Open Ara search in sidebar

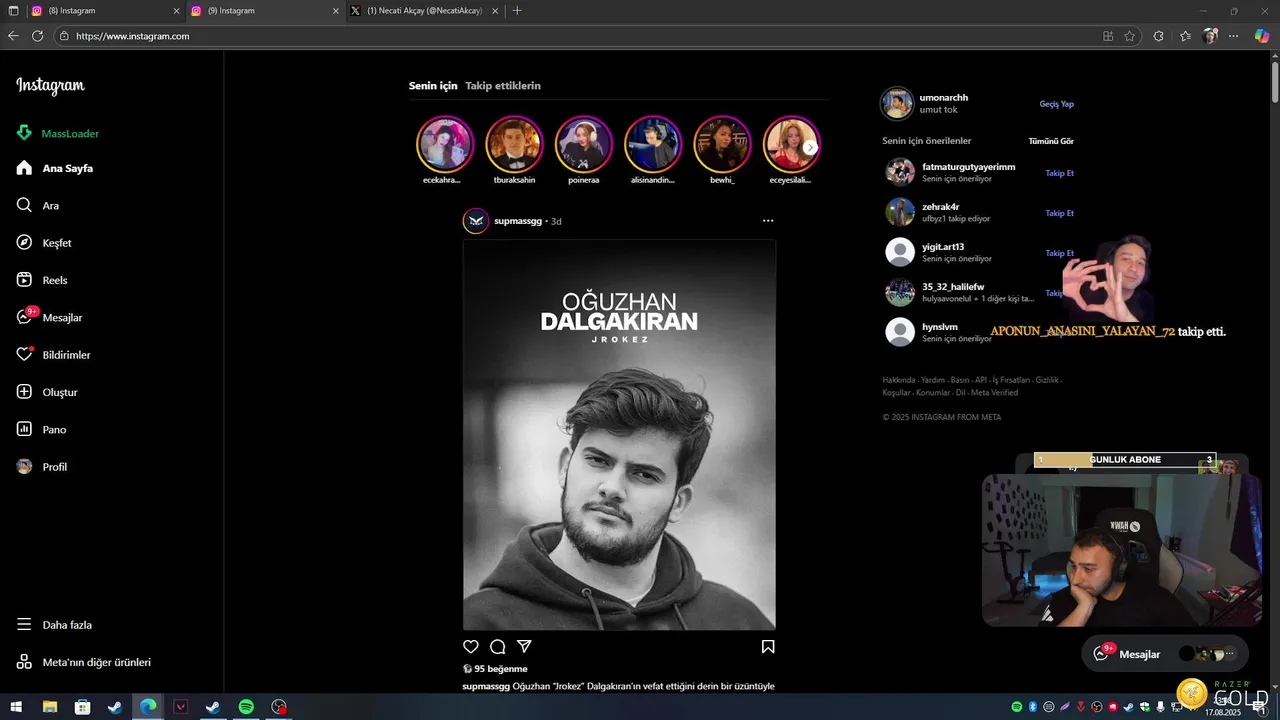(x=38, y=205)
